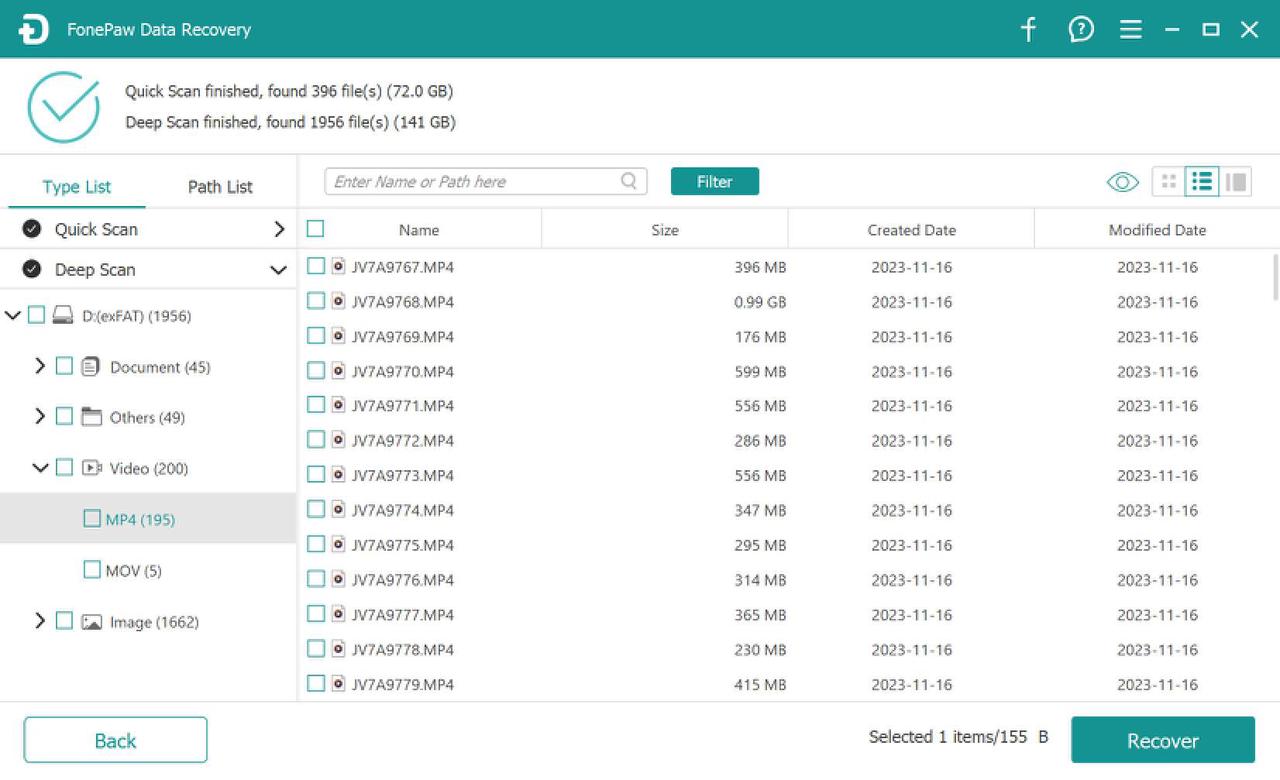Image resolution: width=1280 pixels, height=780 pixels.
Task: Click the FonePaw app logo icon
Action: pos(33,30)
